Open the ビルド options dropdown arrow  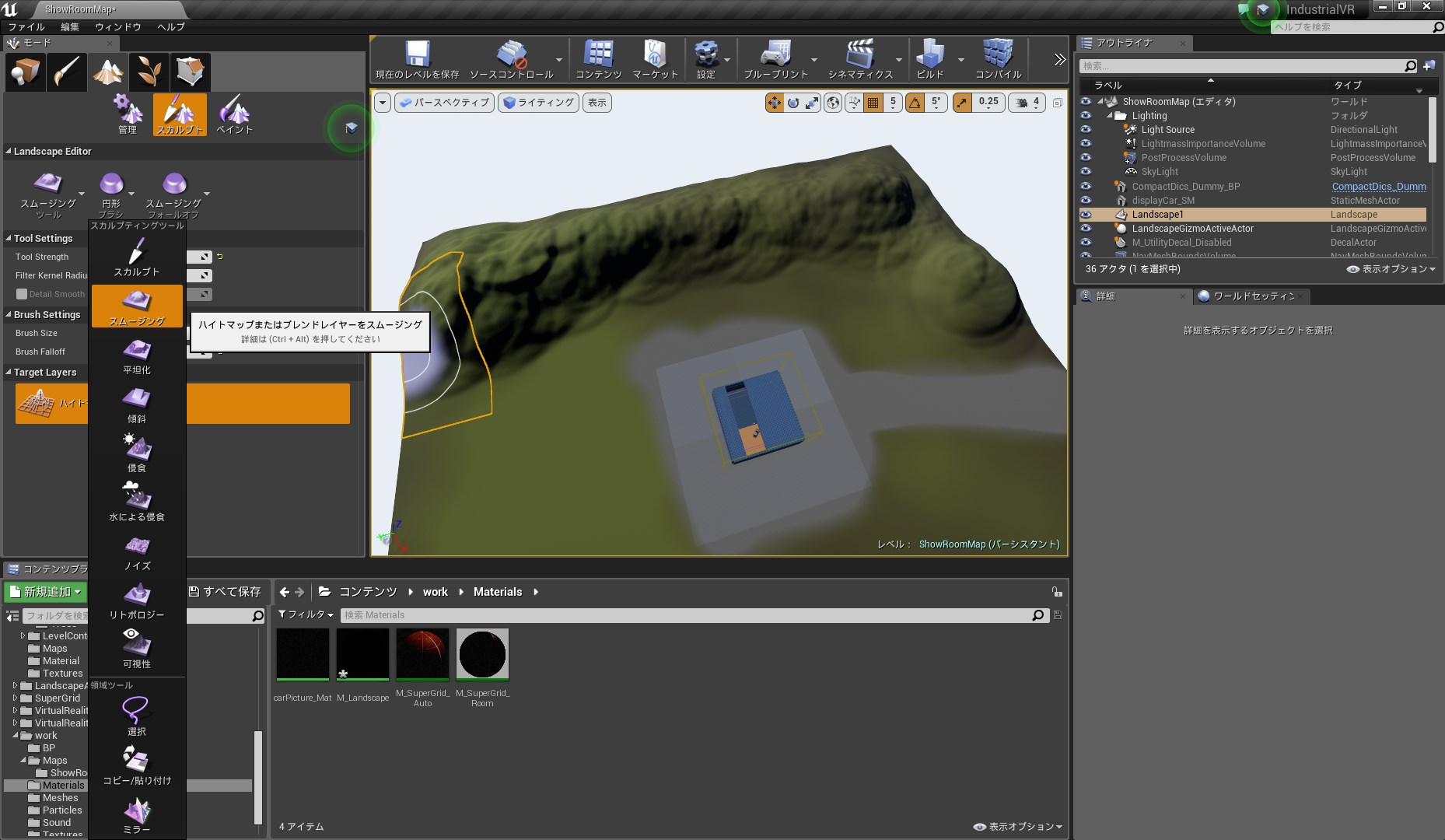[x=961, y=60]
